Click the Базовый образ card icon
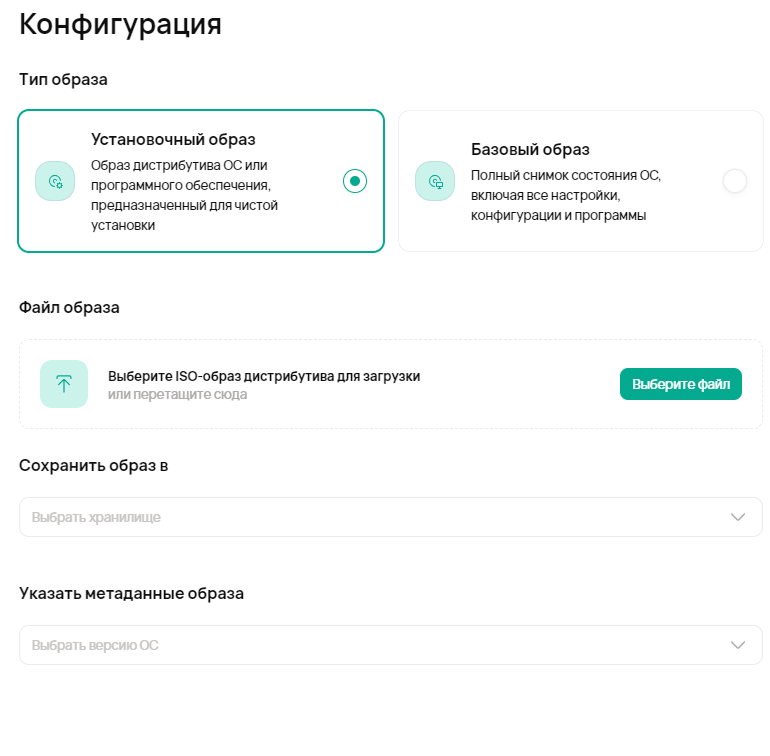 point(436,181)
